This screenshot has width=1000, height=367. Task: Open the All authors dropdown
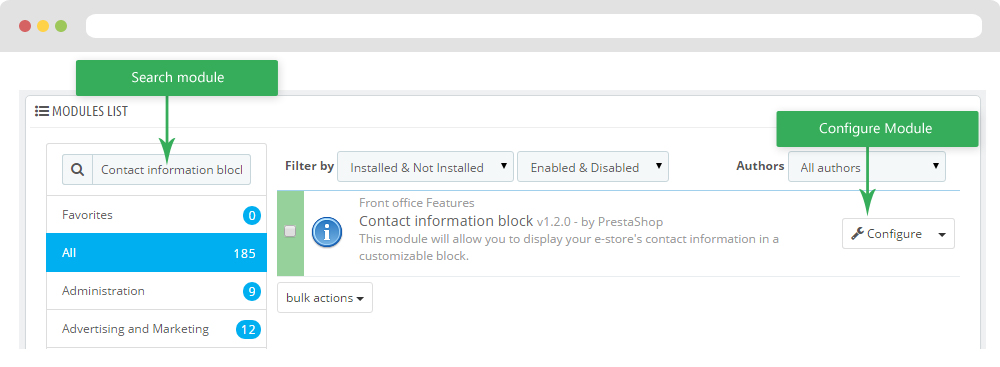point(867,167)
